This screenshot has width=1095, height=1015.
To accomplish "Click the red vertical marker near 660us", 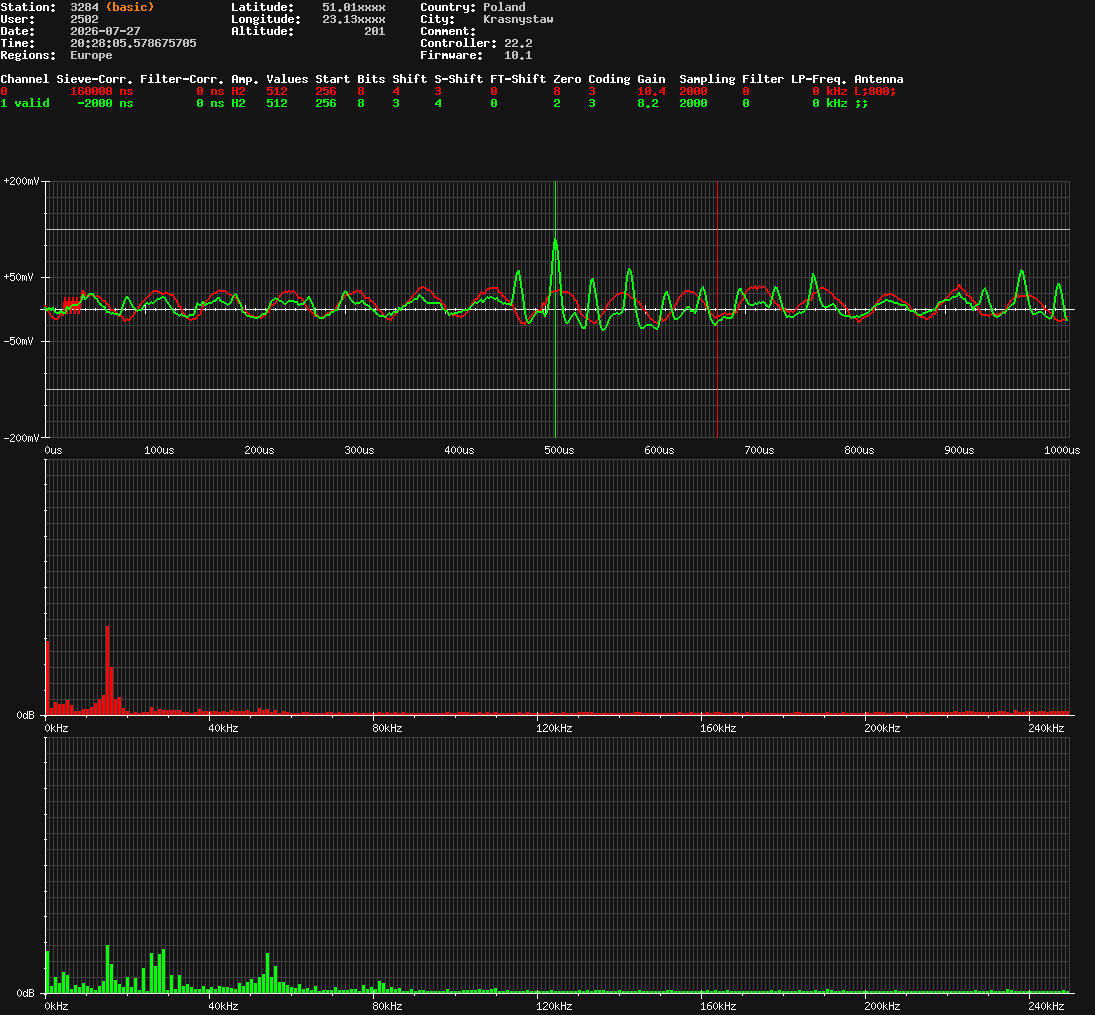I will coord(717,309).
